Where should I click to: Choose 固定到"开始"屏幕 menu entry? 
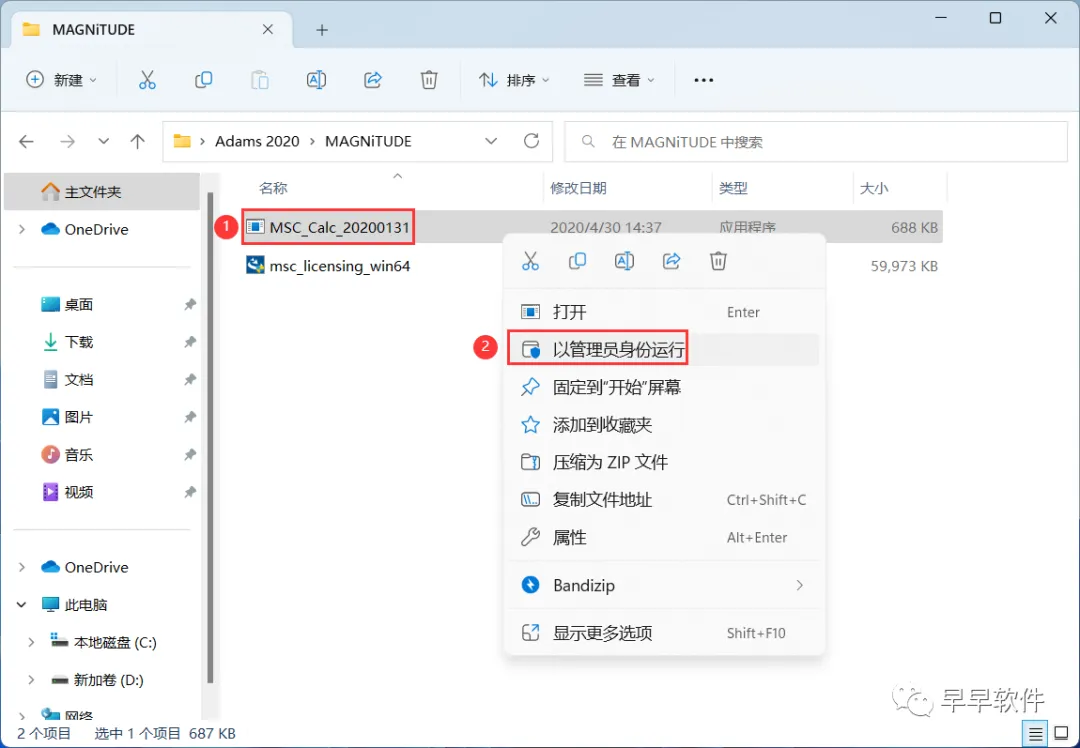coord(663,387)
